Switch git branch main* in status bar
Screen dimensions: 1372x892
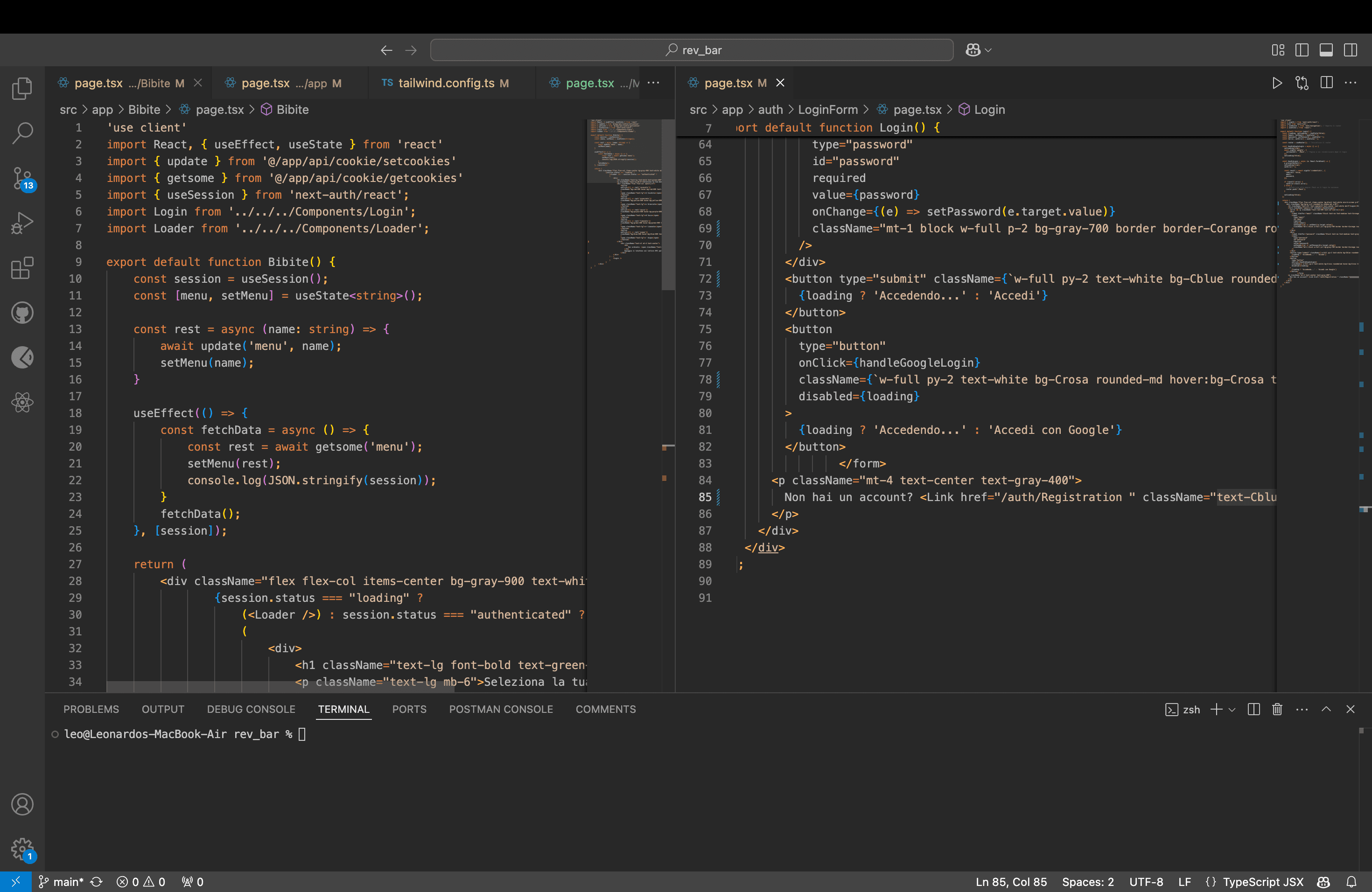[x=61, y=882]
